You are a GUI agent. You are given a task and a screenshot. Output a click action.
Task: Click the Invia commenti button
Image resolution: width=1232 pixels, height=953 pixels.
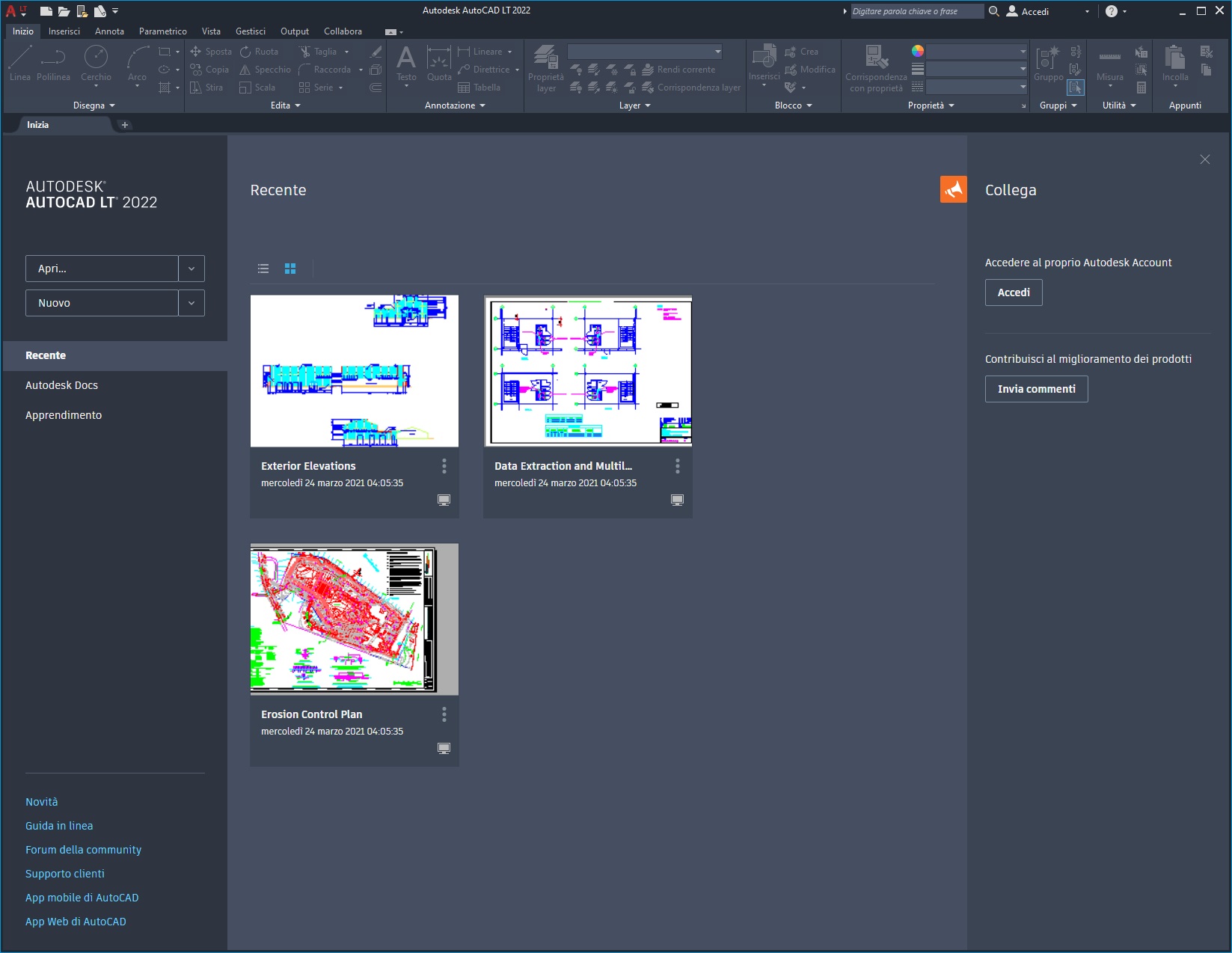point(1036,389)
